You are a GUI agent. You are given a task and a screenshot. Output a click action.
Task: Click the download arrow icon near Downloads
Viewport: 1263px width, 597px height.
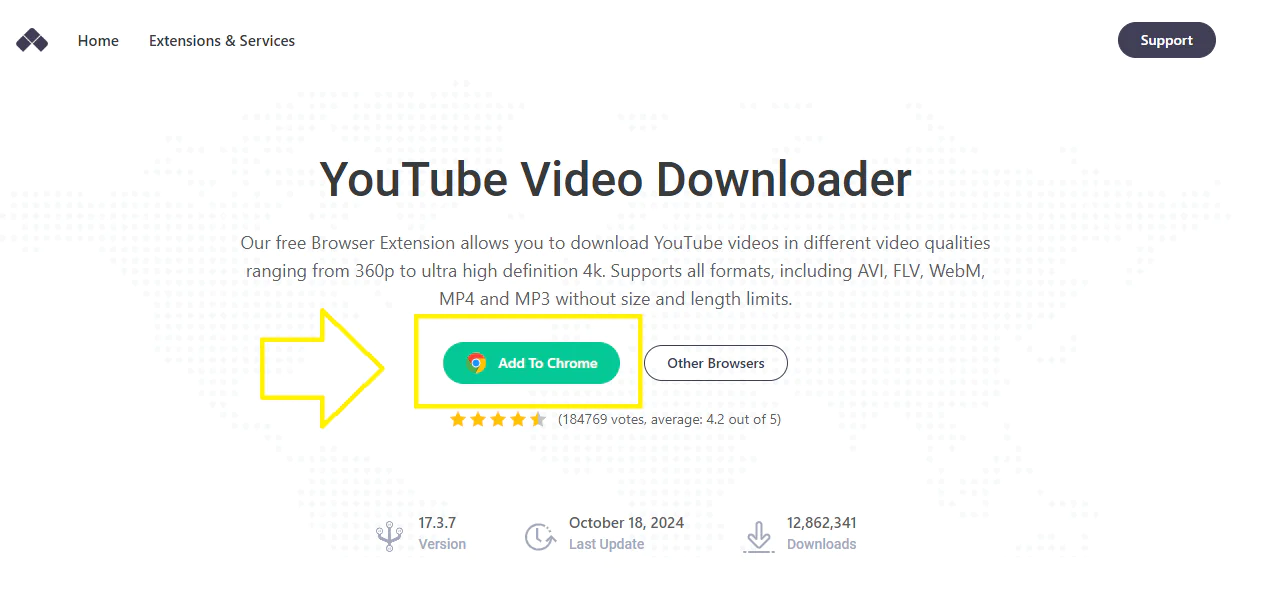(x=759, y=536)
